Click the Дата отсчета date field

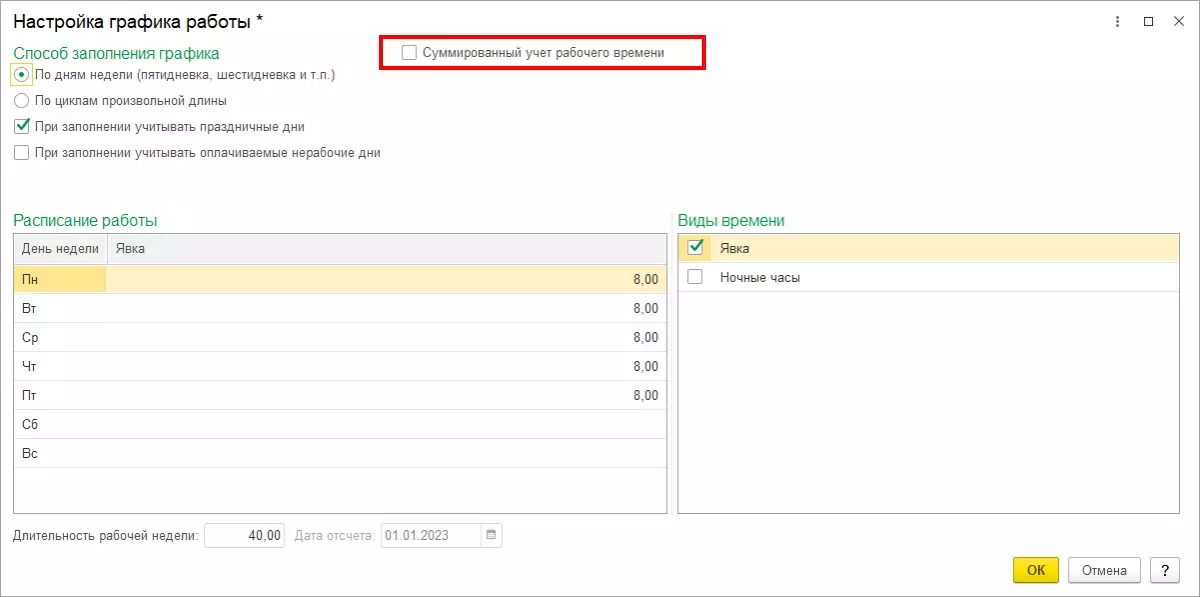pos(430,535)
